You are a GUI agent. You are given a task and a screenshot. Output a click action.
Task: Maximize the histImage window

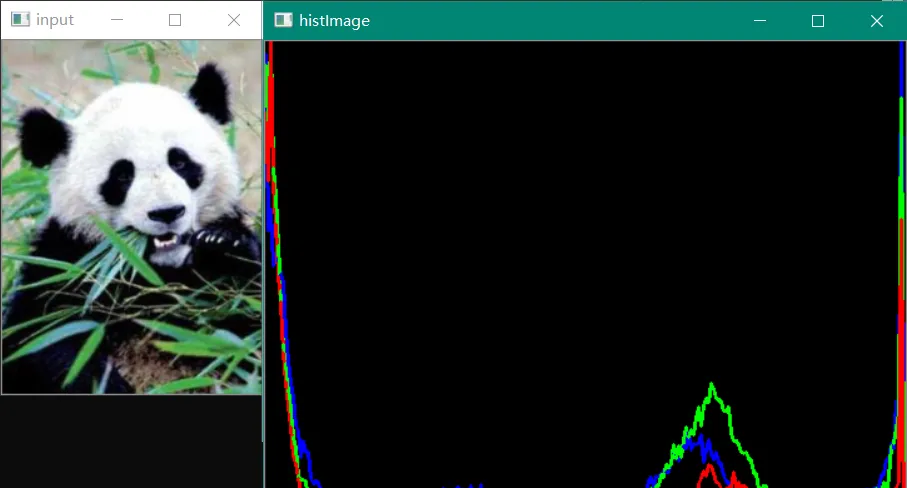(818, 21)
